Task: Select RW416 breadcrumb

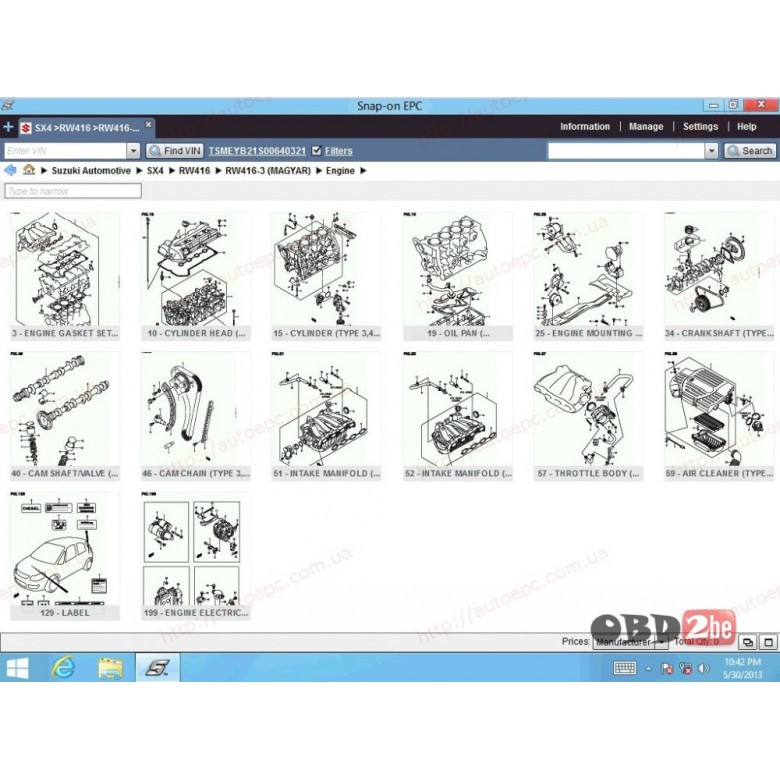Action: 194,171
